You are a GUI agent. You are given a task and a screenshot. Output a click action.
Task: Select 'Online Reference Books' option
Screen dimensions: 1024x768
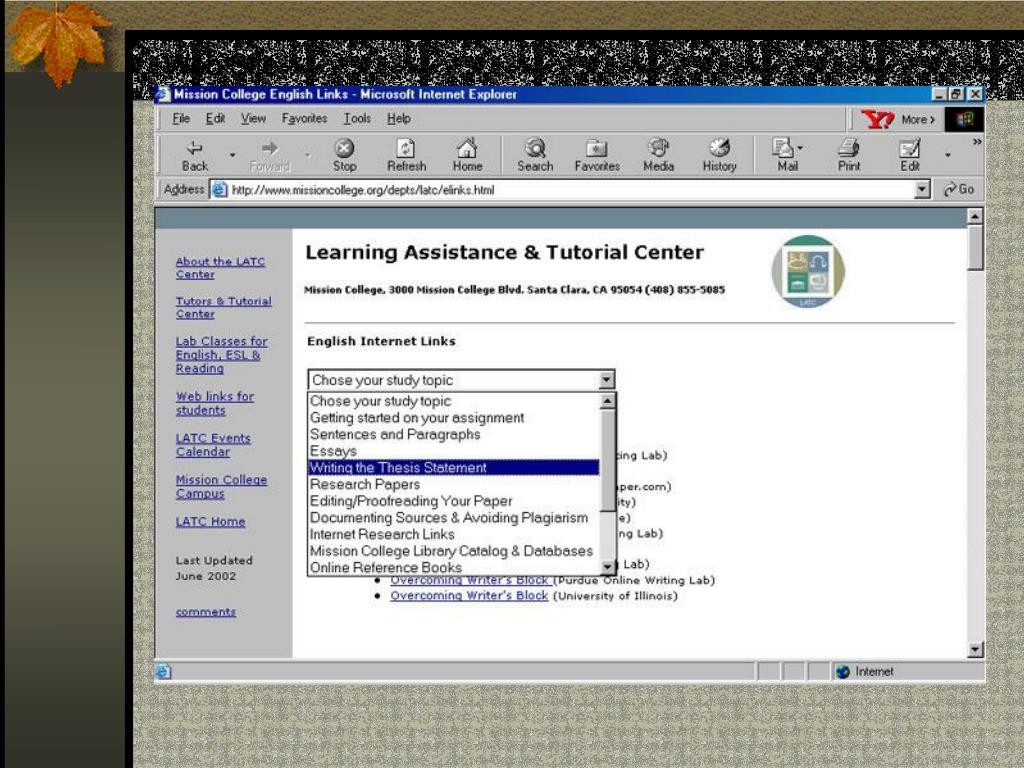coord(453,568)
